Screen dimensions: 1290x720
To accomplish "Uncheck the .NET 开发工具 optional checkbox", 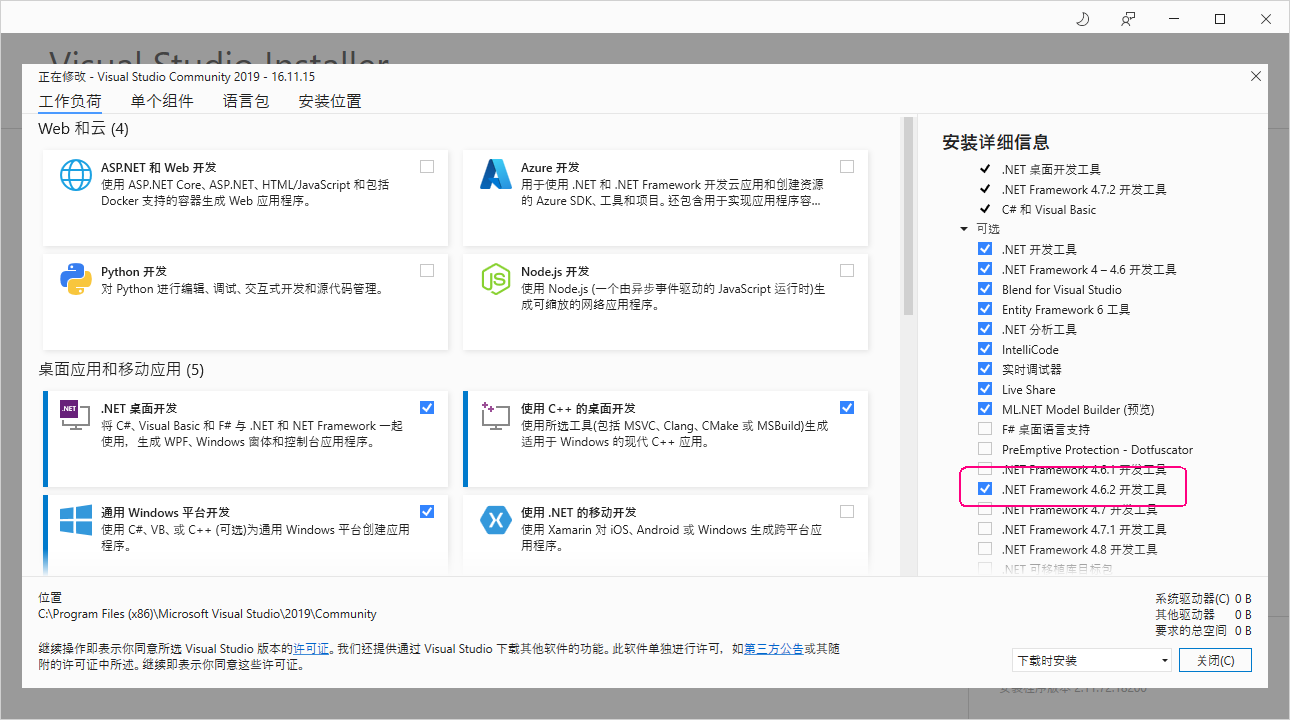I will click(x=985, y=249).
